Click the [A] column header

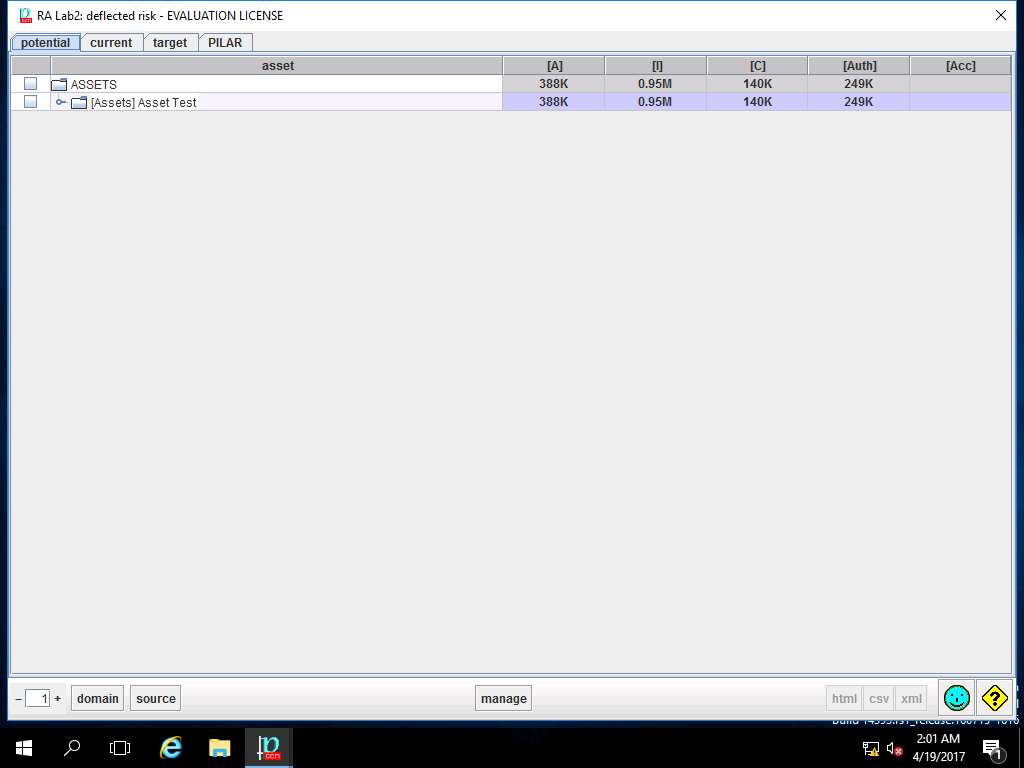tap(554, 65)
